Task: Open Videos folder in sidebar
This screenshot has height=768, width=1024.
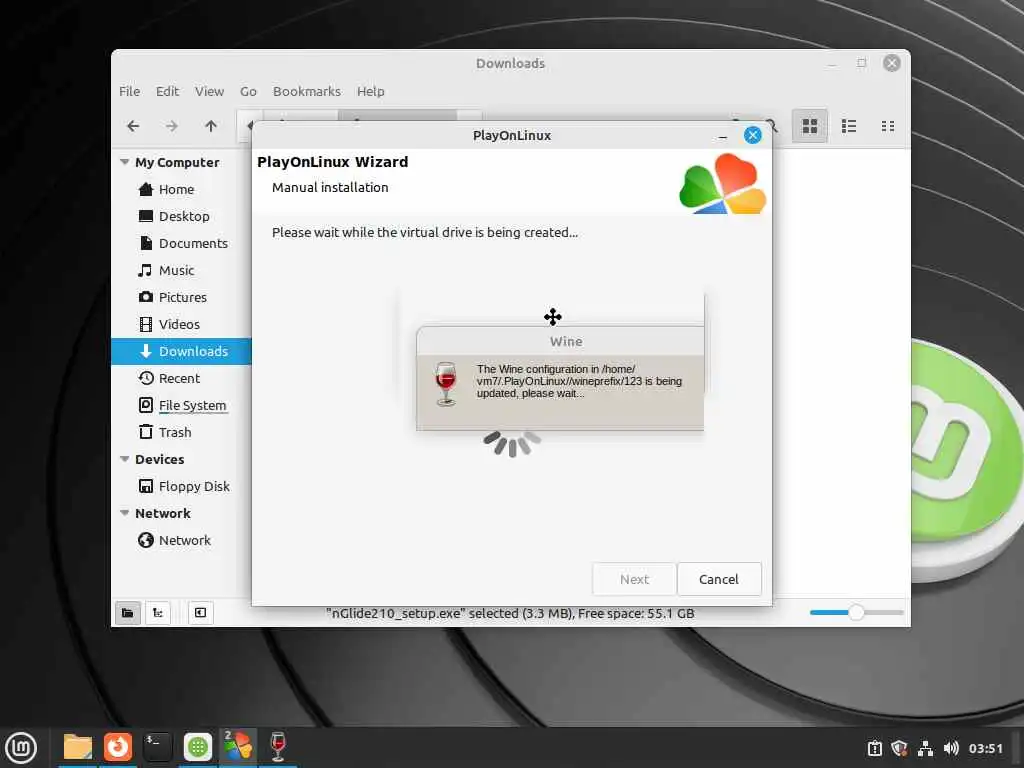Action: [x=181, y=324]
